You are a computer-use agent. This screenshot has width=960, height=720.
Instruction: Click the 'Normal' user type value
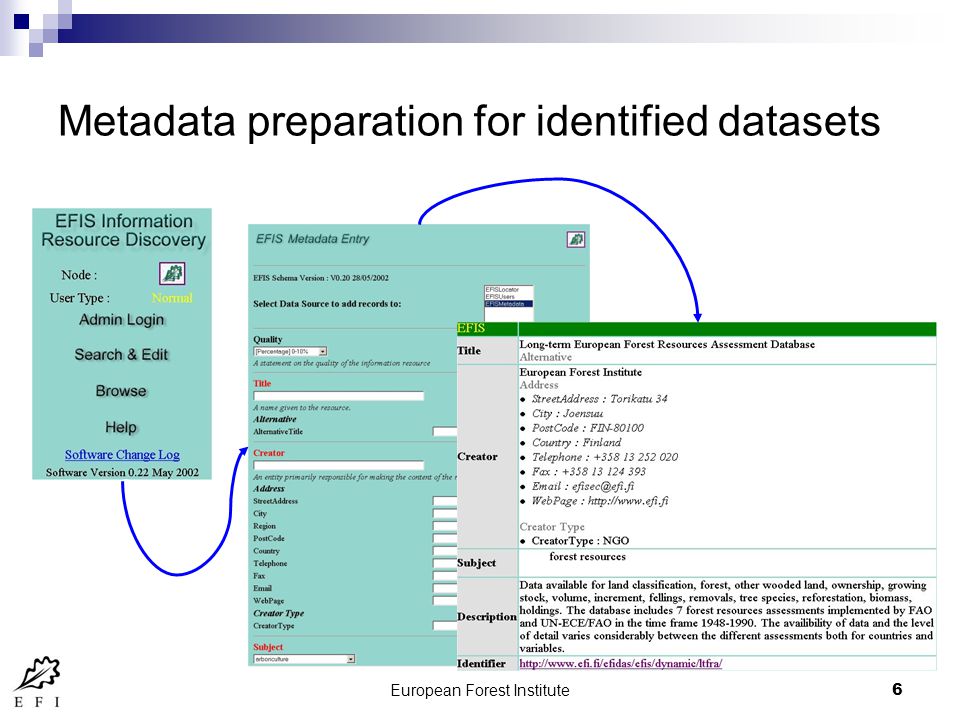172,298
